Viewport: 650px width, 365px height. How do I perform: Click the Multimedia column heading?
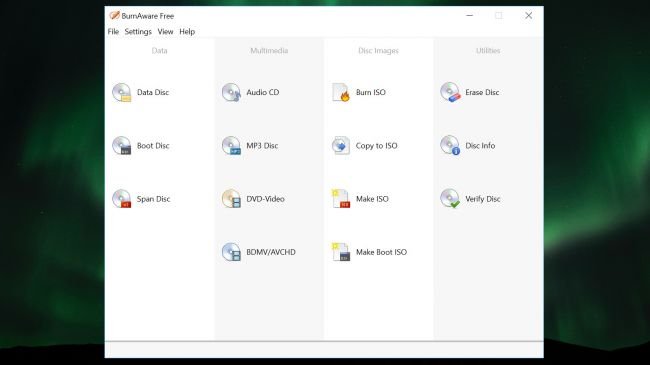(269, 51)
